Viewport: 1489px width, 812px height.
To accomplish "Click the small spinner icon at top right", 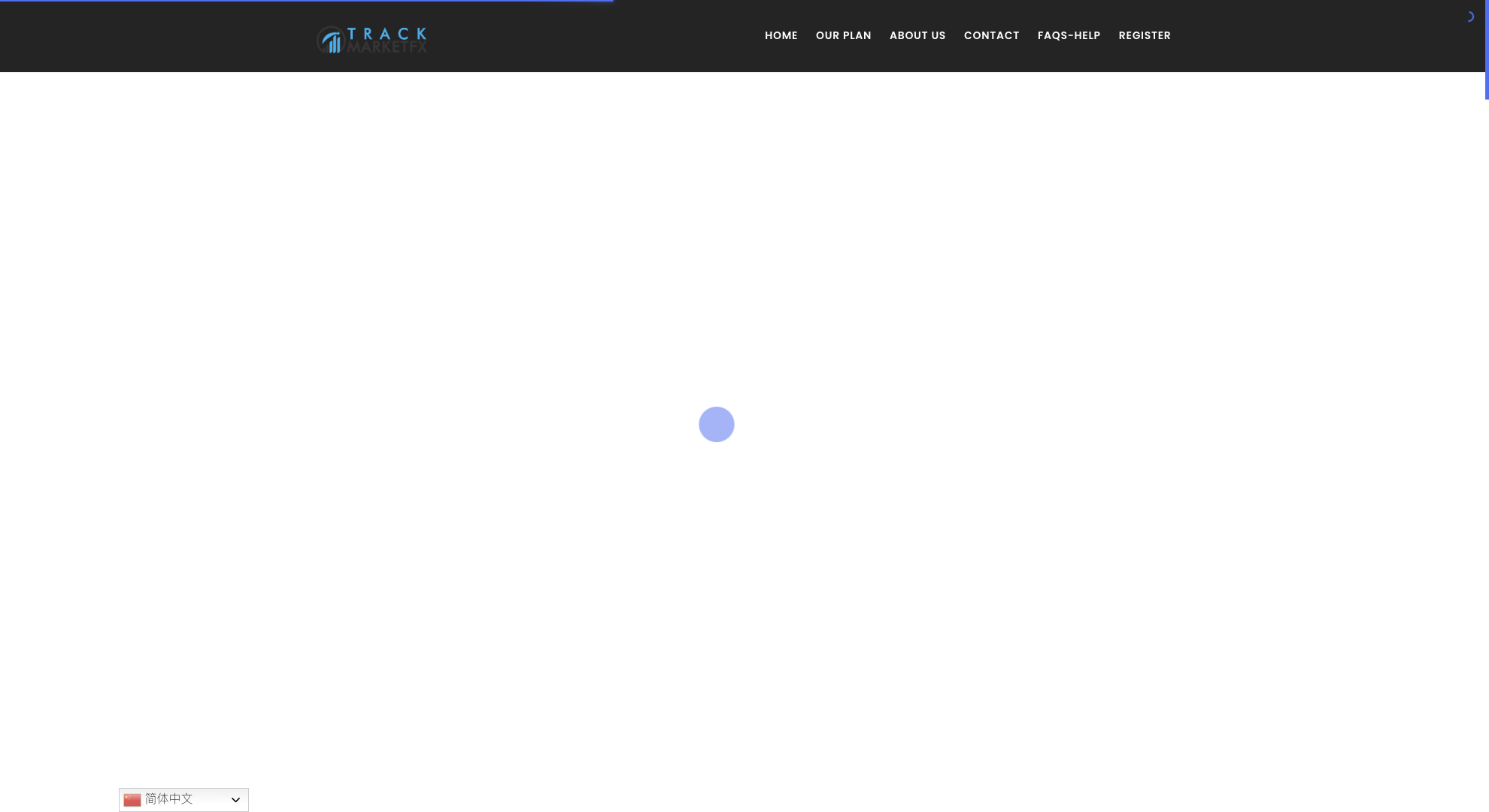I will coord(1469,17).
